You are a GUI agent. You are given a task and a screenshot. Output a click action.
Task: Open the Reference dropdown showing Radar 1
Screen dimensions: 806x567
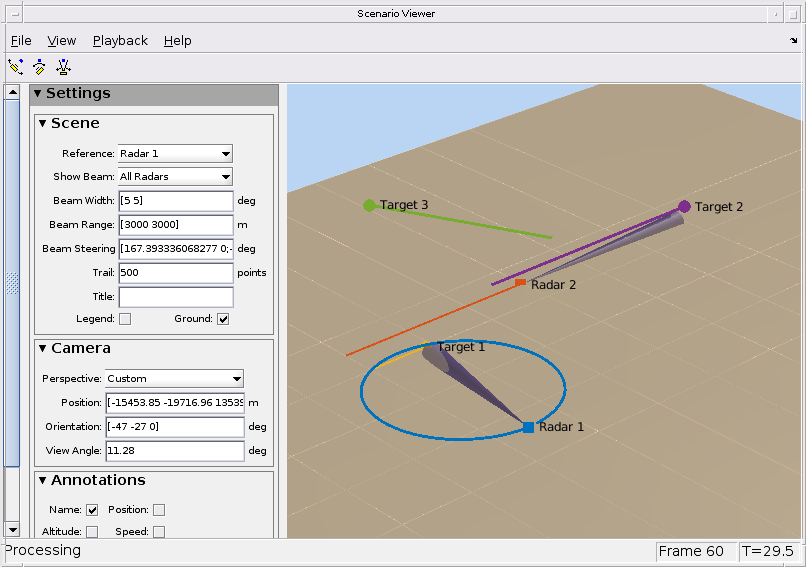click(175, 153)
